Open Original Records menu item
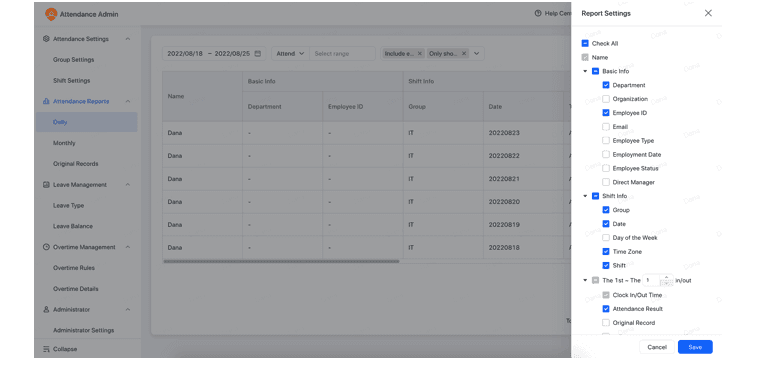The height and width of the screenshot is (366, 761). pyautogui.click(x=75, y=164)
